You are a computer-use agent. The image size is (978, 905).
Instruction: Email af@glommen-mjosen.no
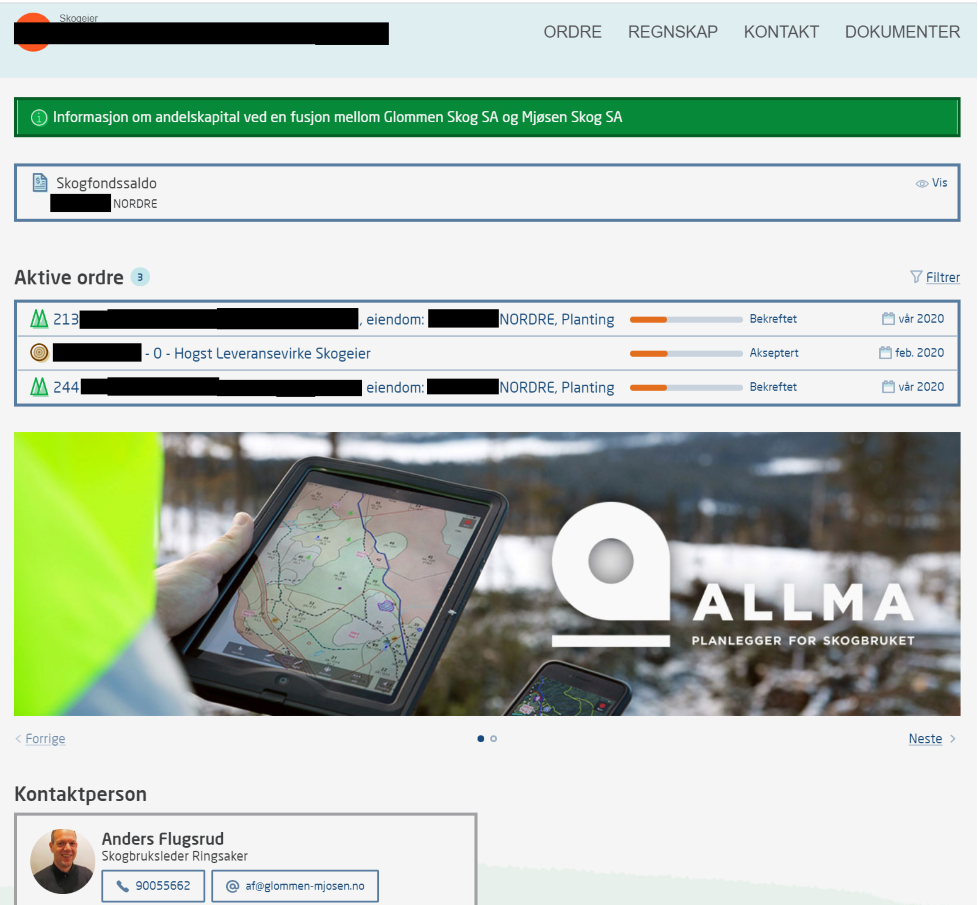point(295,886)
